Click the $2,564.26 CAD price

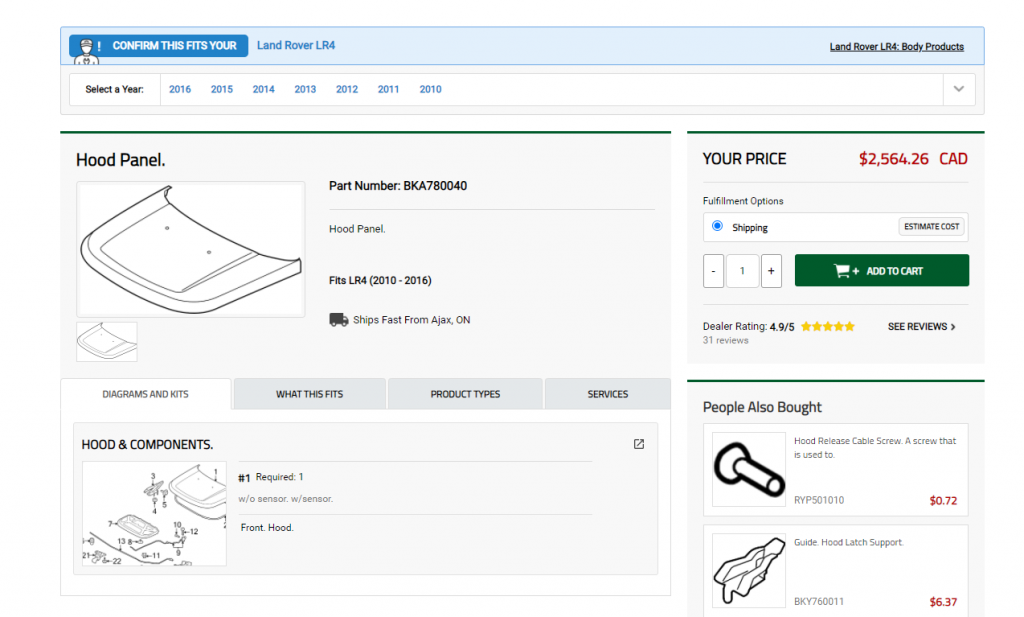[913, 159]
